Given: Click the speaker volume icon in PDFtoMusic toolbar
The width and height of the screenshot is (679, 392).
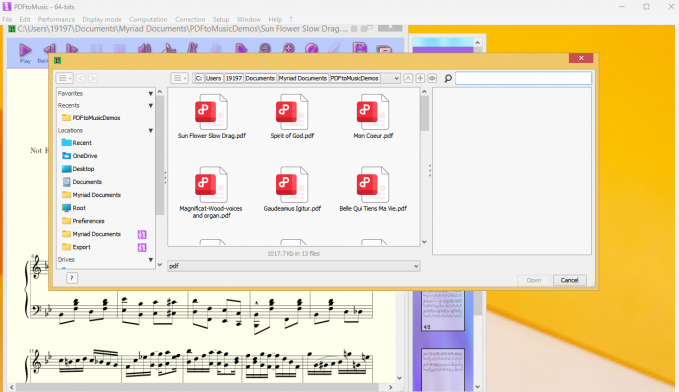Looking at the screenshot, I should (x=145, y=49).
